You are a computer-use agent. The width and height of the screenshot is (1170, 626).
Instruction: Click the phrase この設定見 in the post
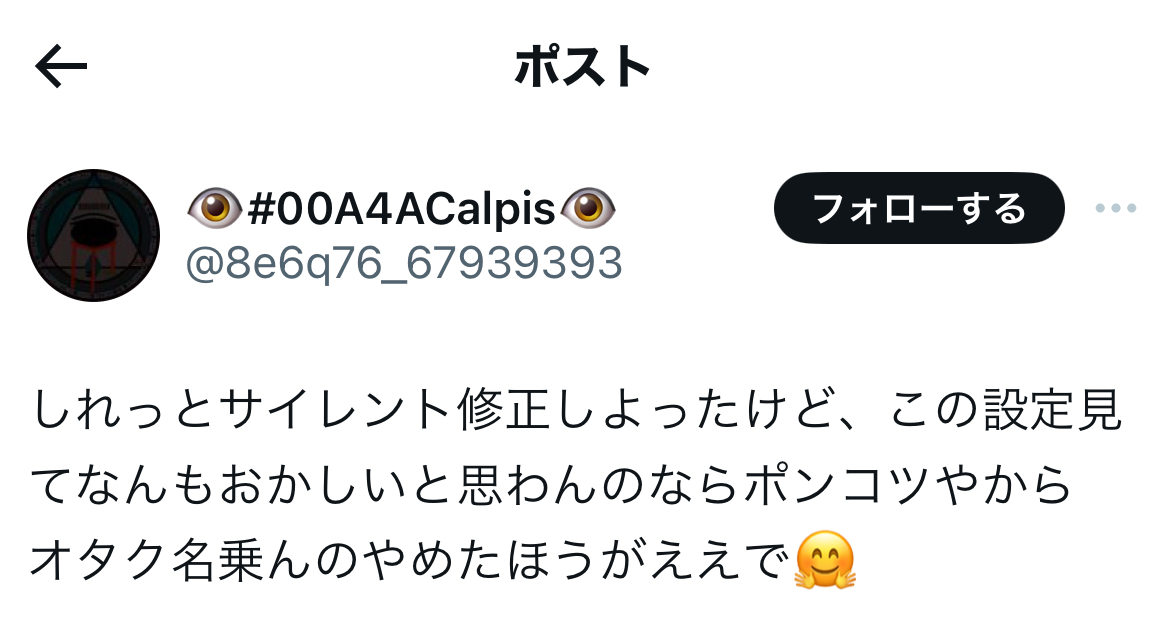[1006, 410]
